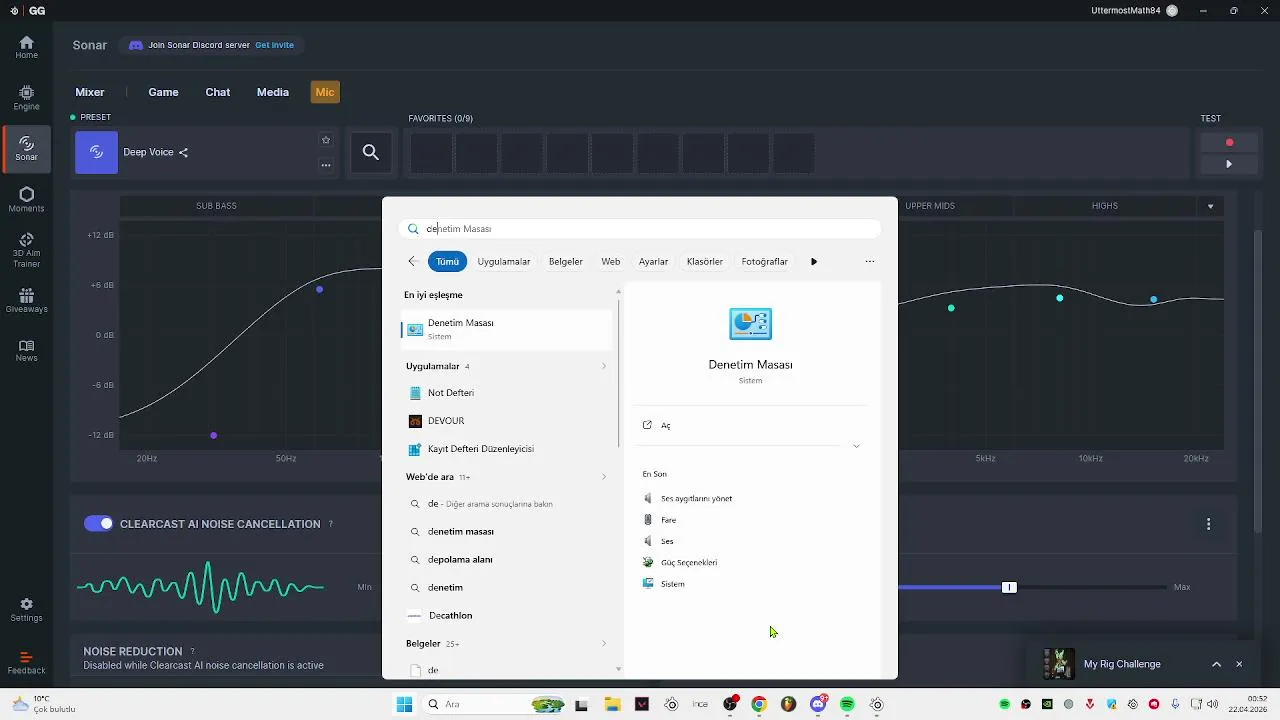Image resolution: width=1280 pixels, height=720 pixels.
Task: Select the cyan EQ point near 10kHz
Action: click(x=1059, y=298)
